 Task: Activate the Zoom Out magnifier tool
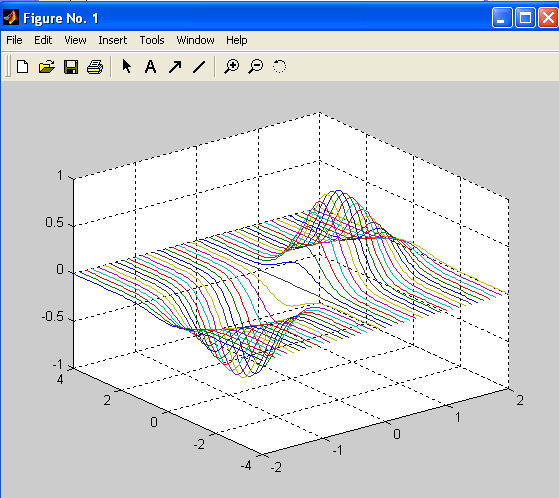[256, 67]
